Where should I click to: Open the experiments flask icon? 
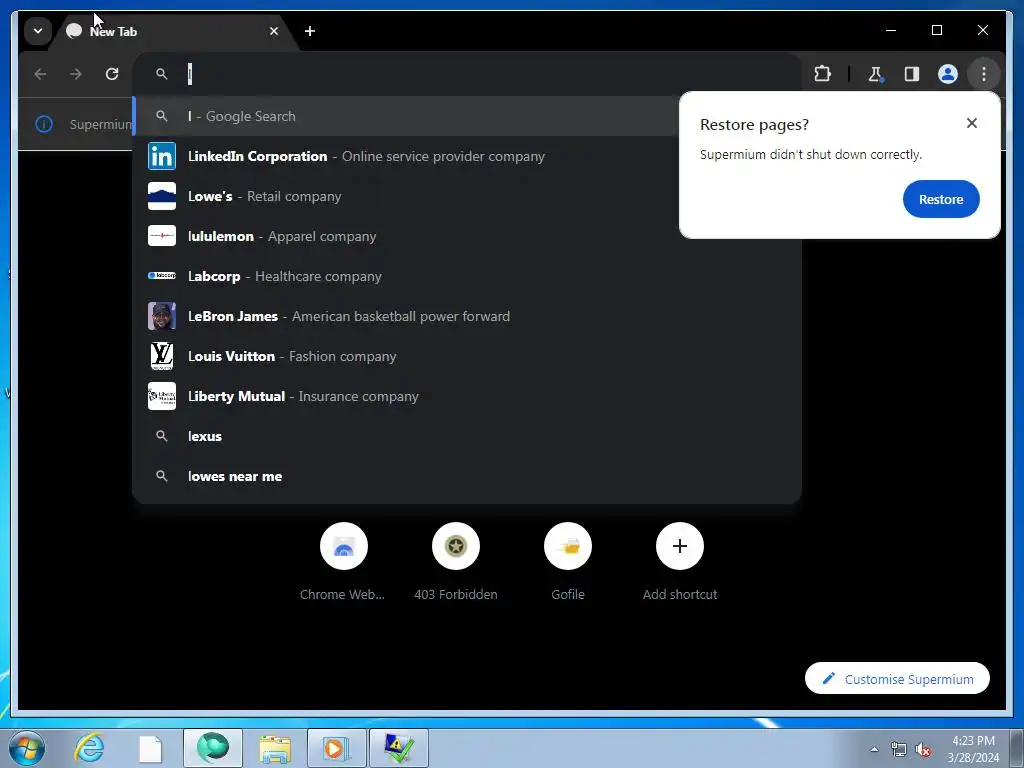[x=875, y=74]
